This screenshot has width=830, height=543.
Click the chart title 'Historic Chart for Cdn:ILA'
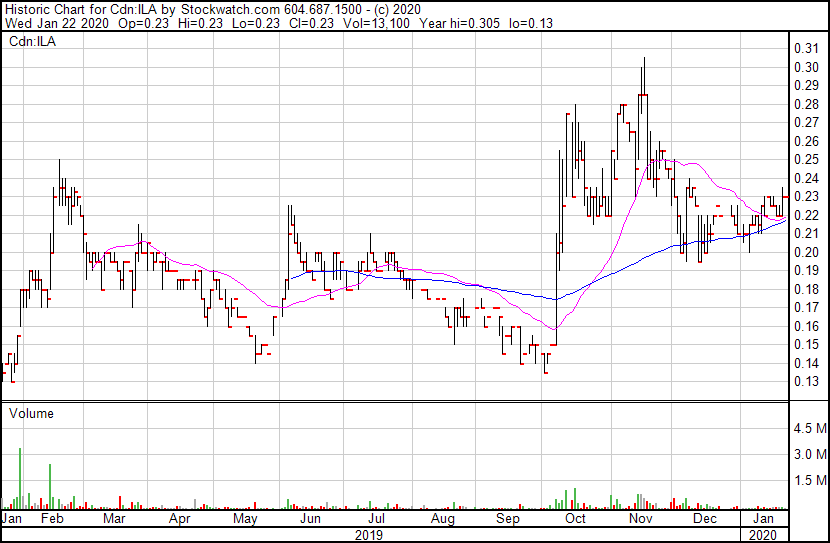[x=83, y=9]
